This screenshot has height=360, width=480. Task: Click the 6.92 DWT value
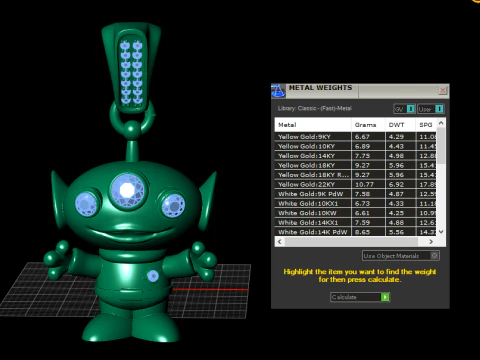[396, 185]
